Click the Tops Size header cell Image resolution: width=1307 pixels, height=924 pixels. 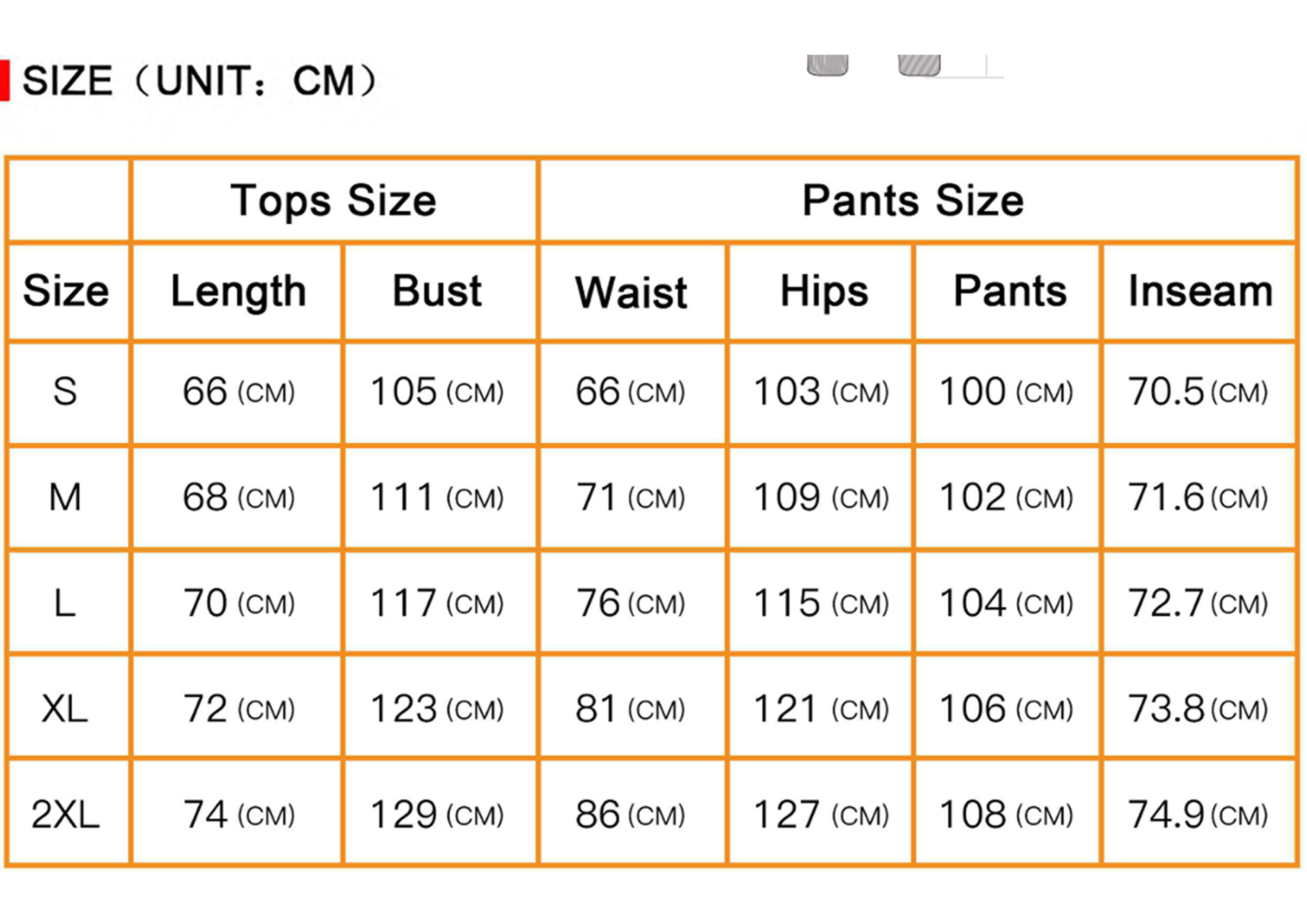[333, 201]
